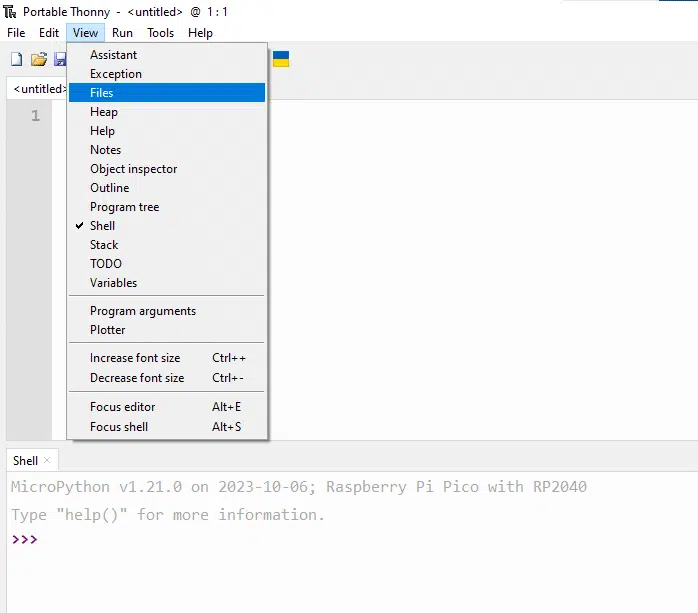Toggle the Variables view
Screen dimensions: 698x613
(x=167, y=283)
